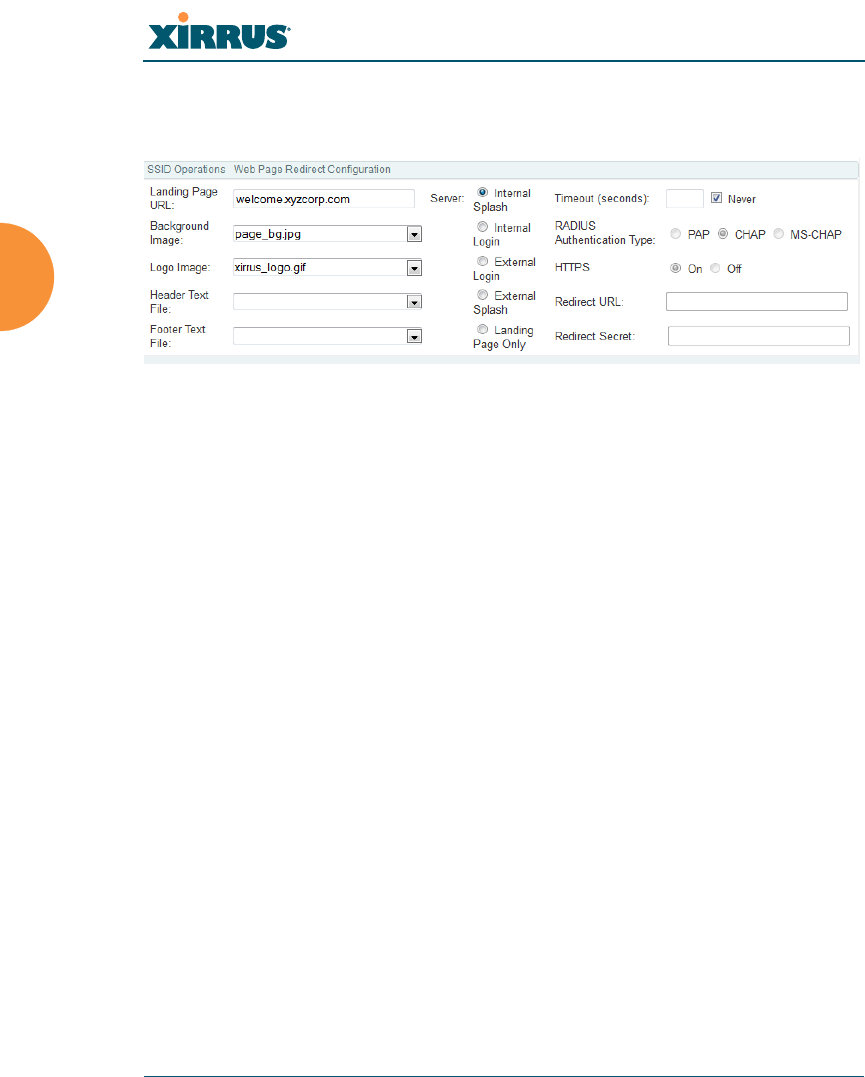This screenshot has height=1077, width=865.
Task: Click the Redirect URL input field
Action: point(757,302)
